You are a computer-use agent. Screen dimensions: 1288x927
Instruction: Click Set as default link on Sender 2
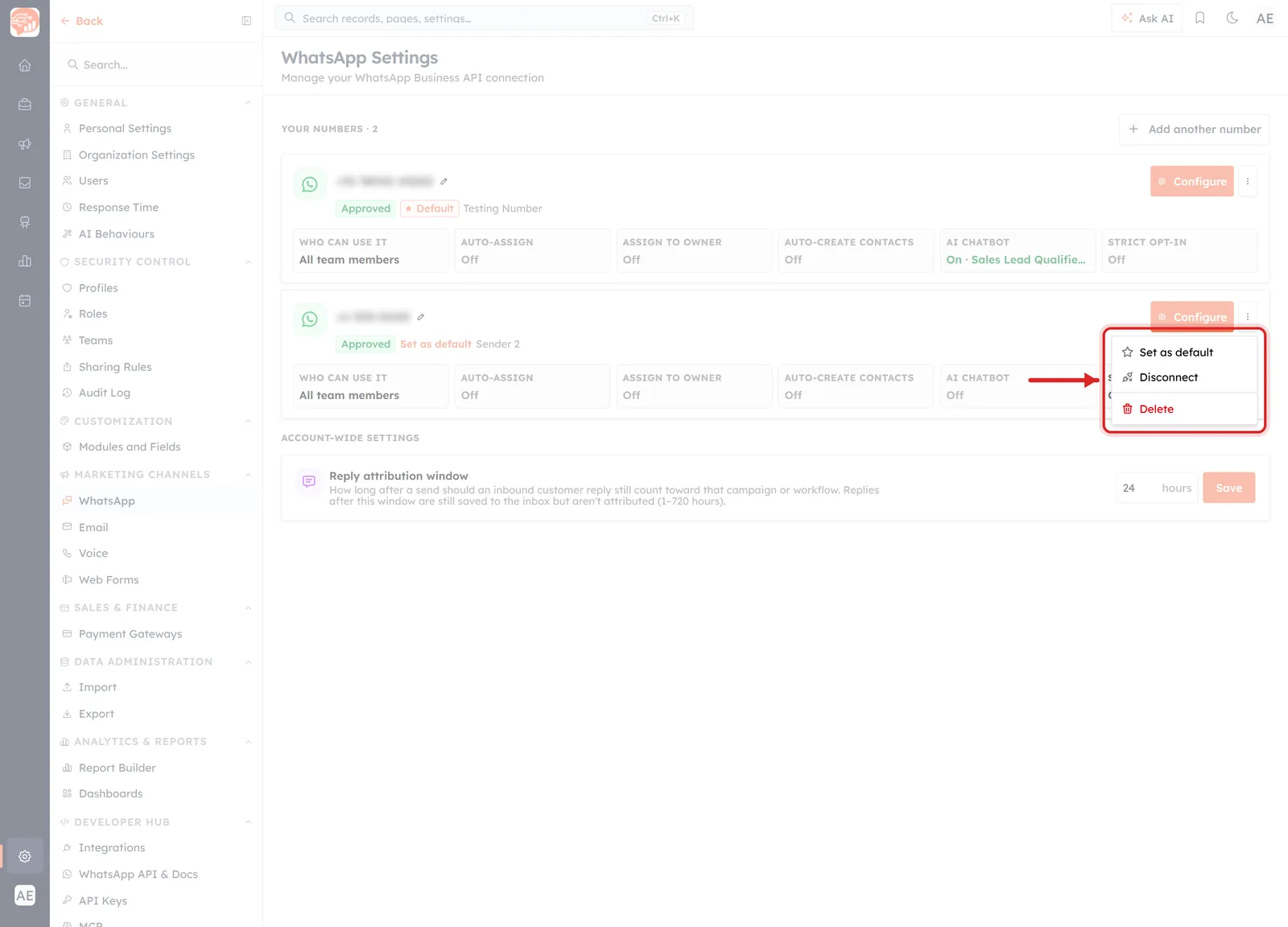pos(436,344)
